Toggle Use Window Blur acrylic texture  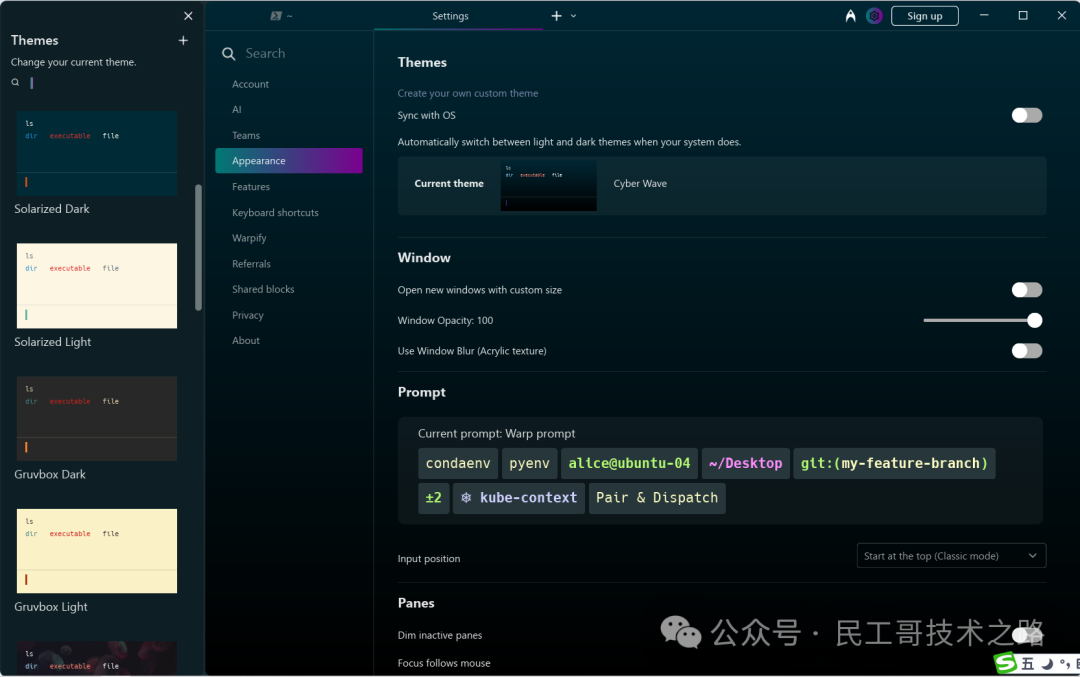1026,351
